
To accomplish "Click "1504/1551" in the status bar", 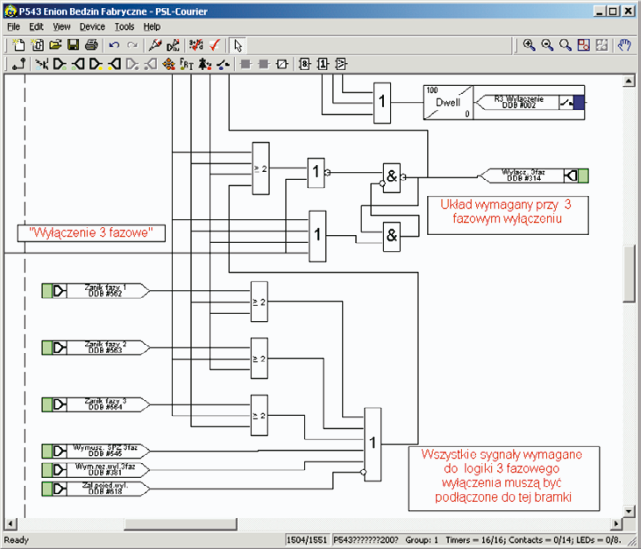I will pyautogui.click(x=307, y=540).
